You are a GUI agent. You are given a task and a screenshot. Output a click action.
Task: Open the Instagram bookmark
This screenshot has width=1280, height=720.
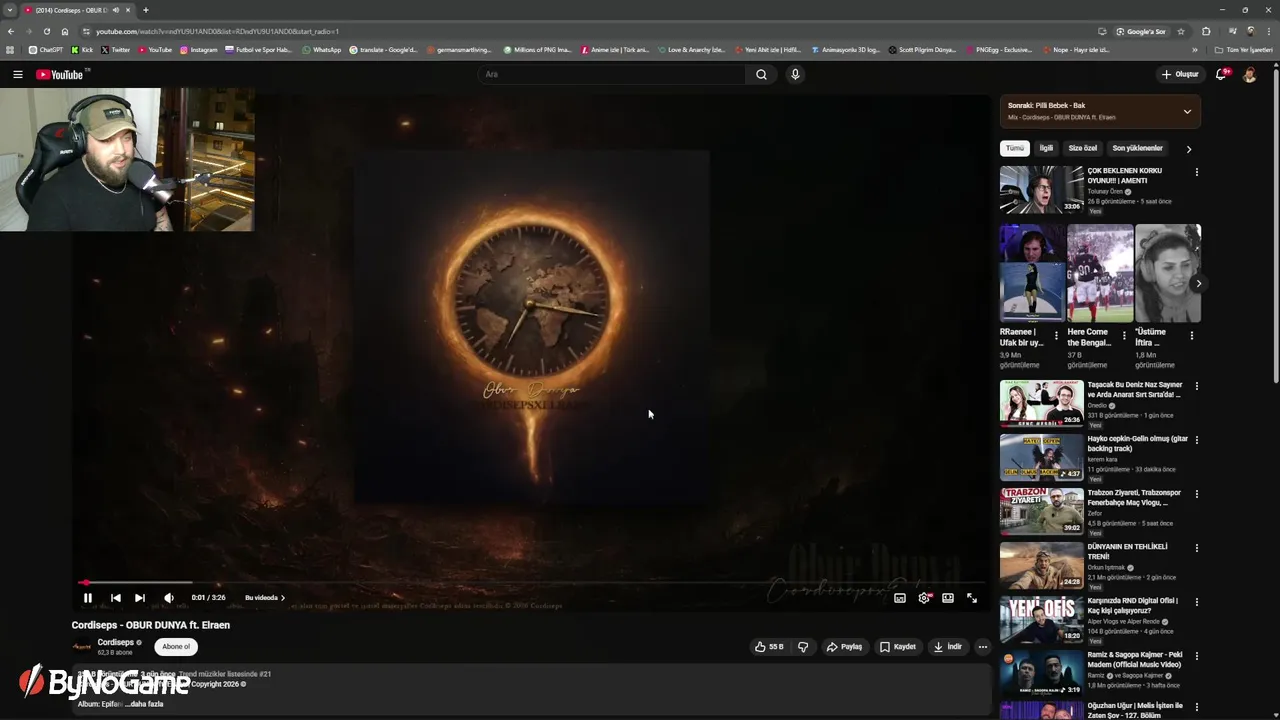pos(198,49)
